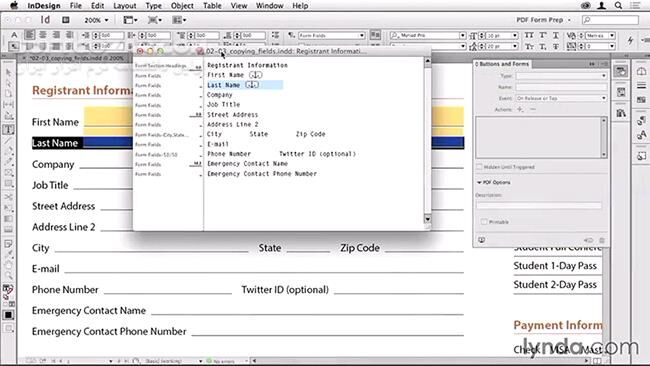Toggle All Caps TT button
The width and height of the screenshot is (650, 366).
click(x=529, y=35)
